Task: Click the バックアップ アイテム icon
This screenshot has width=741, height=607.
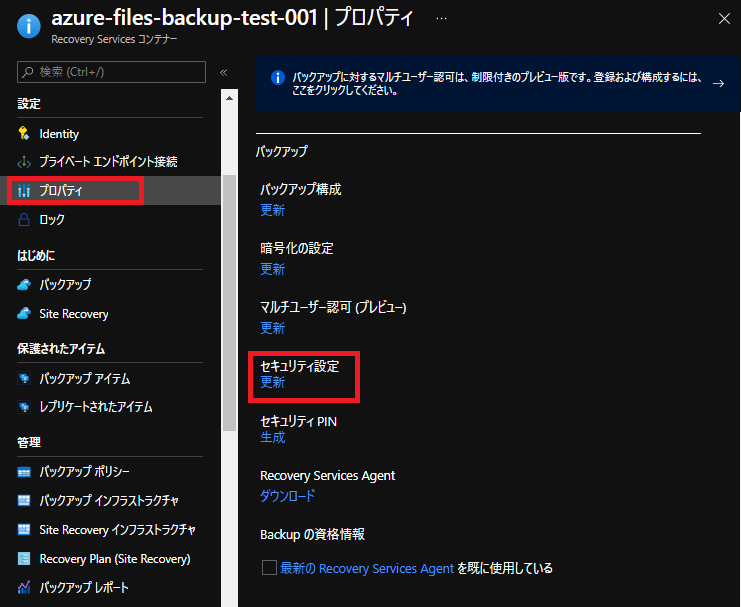Action: [x=24, y=378]
